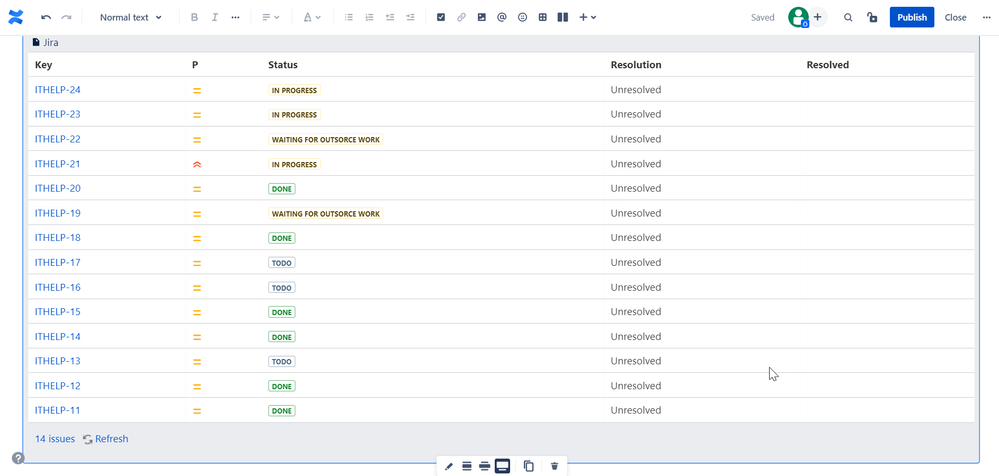The image size is (999, 476).
Task: Click the TODO status badge of ITHELP-17
Action: pos(282,263)
